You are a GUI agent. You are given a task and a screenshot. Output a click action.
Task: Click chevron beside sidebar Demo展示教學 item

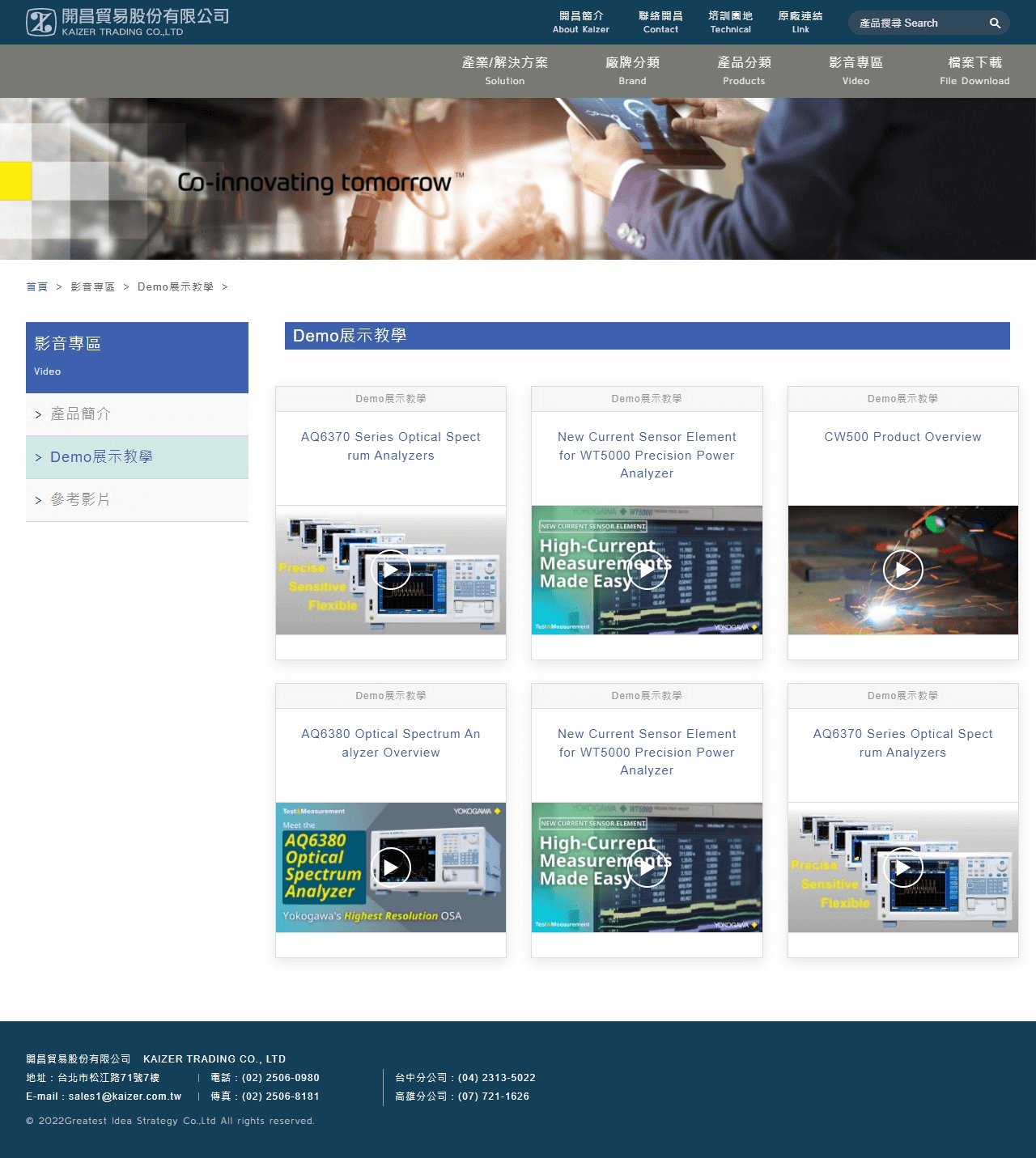tap(38, 458)
